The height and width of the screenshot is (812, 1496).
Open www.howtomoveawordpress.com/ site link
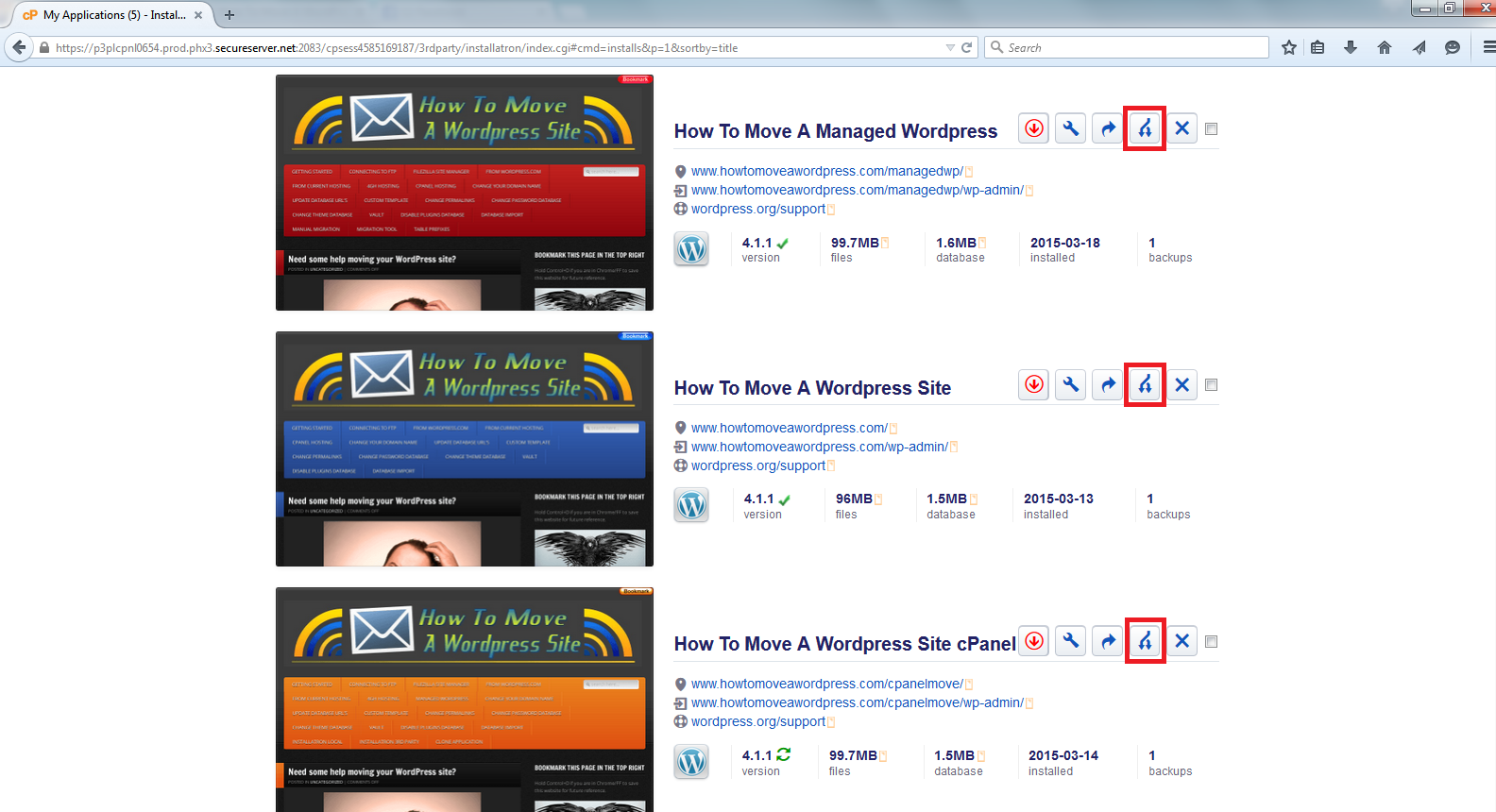(789, 428)
